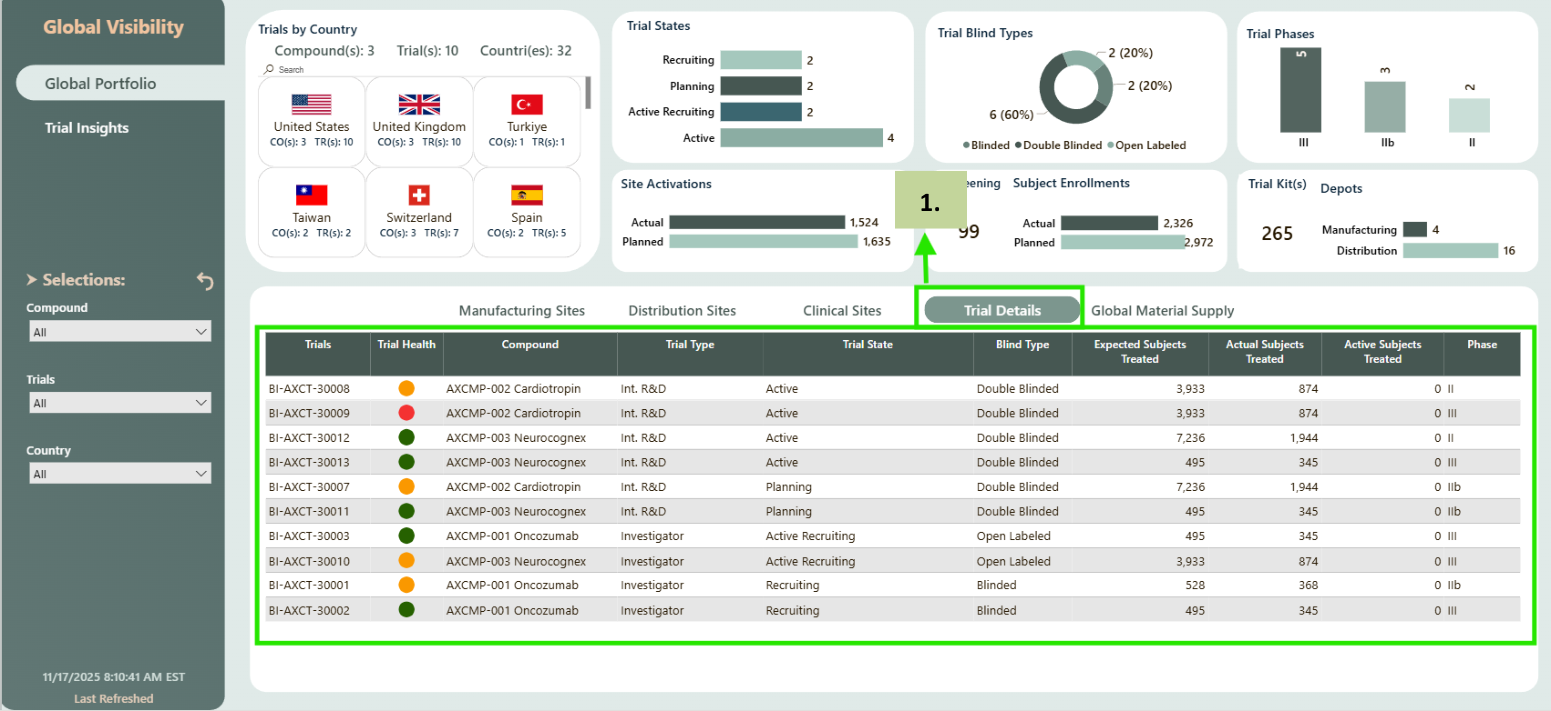Expand the Trials dropdown filter
Screen dimensions: 1551x711
(118, 403)
